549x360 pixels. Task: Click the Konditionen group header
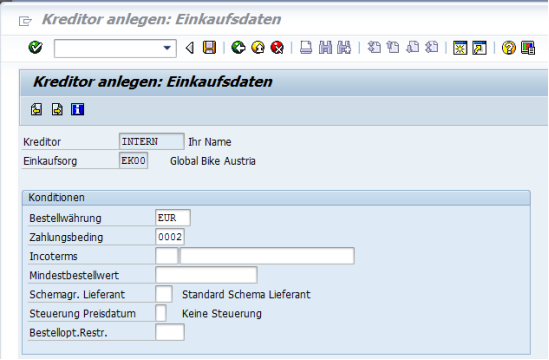pos(276,198)
